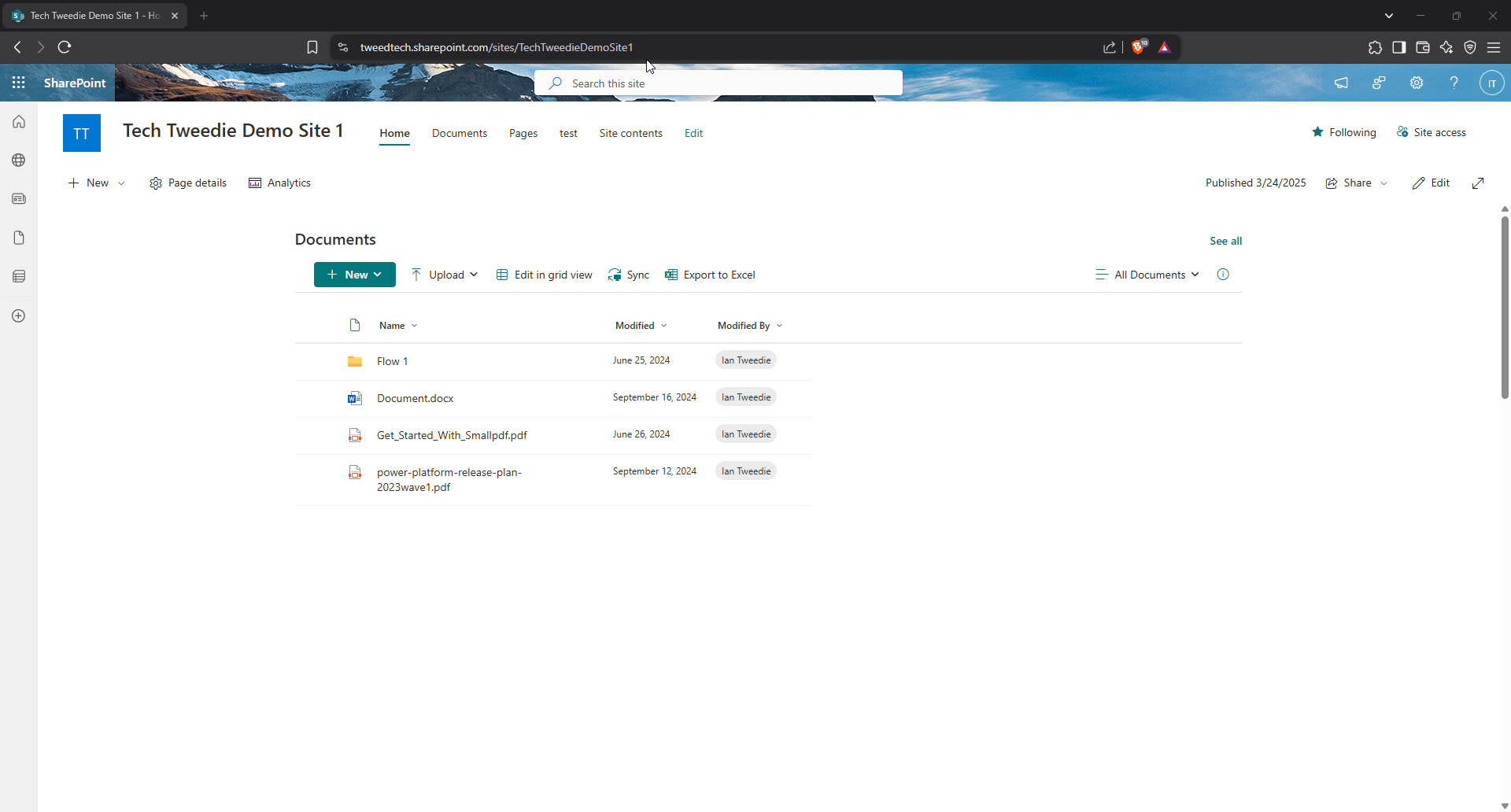Open the Site contents navigation item
Viewport: 1511px width, 812px height.
click(630, 133)
